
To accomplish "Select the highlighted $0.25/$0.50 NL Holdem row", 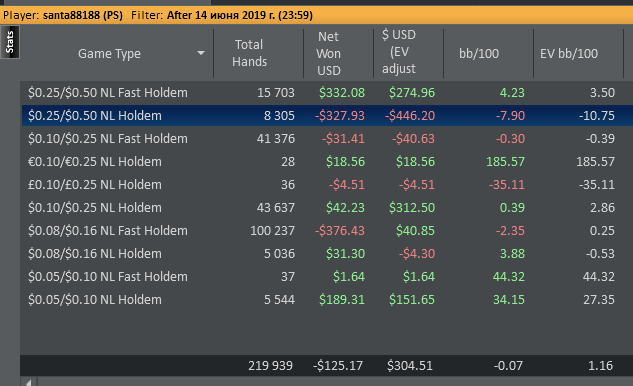I will point(327,115).
